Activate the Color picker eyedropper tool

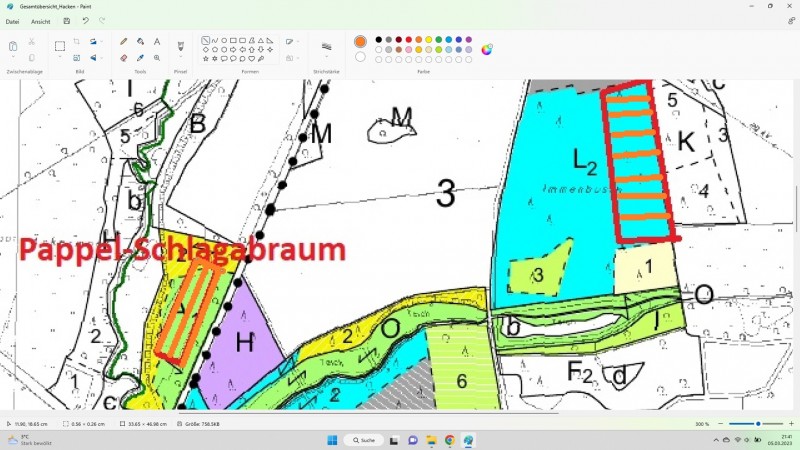140,58
